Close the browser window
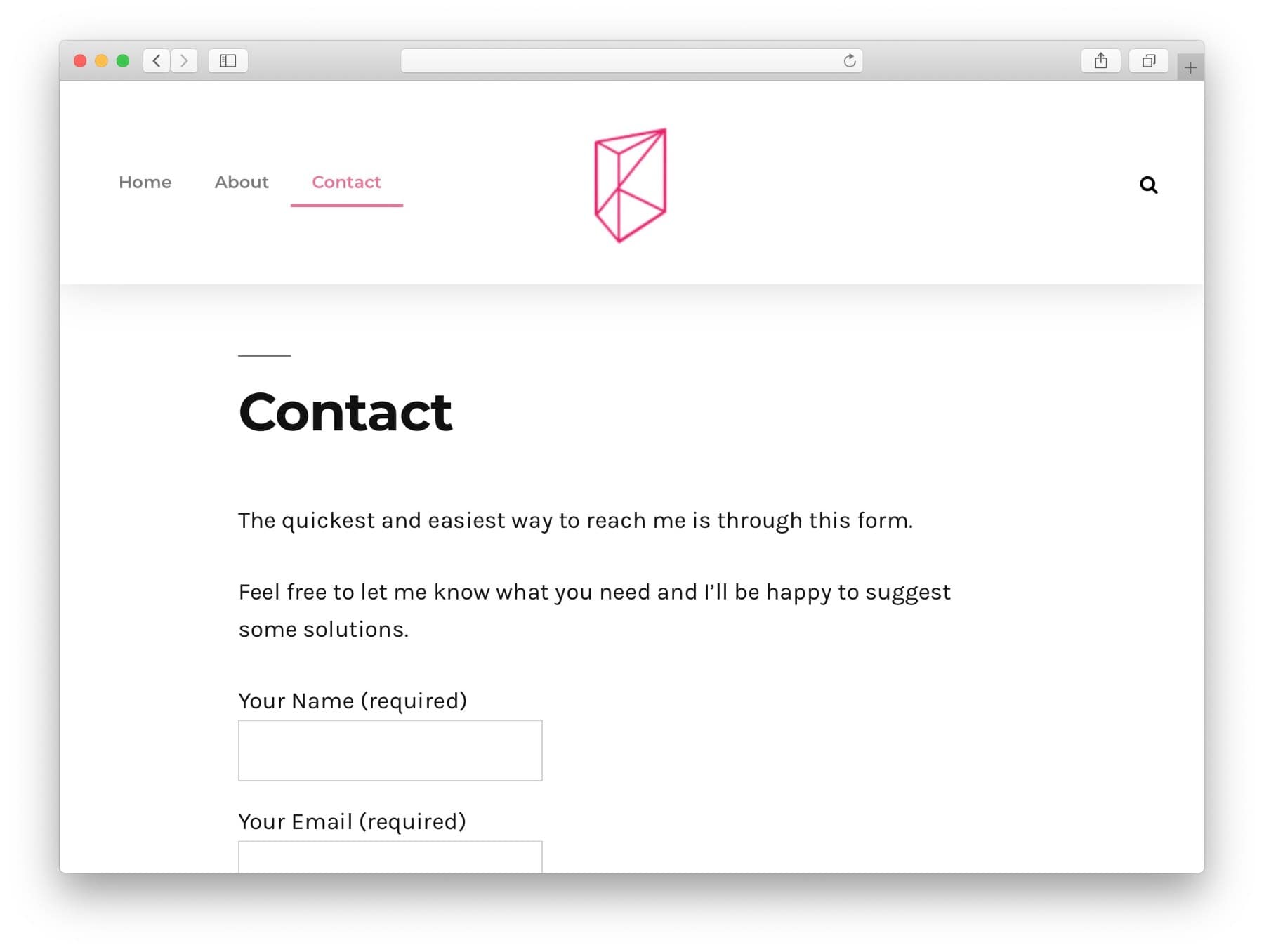Viewport: 1264px width, 952px height. [80, 60]
